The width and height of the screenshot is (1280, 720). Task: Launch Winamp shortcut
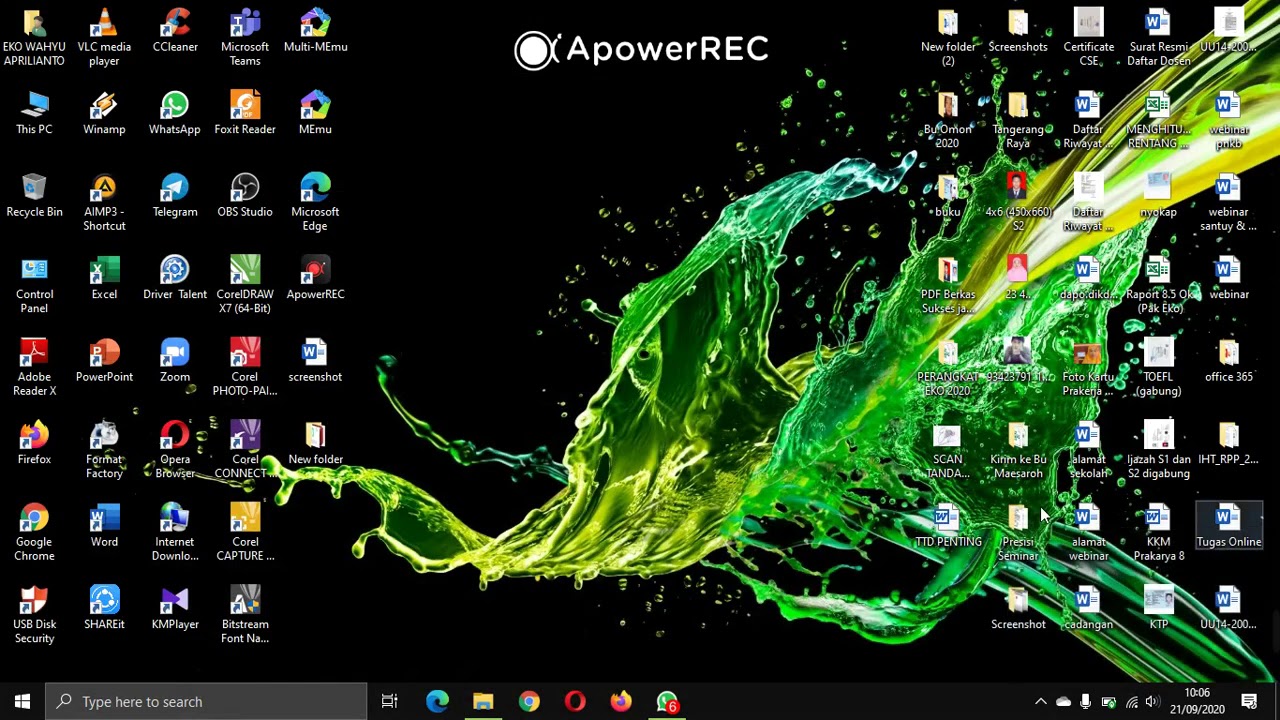104,112
